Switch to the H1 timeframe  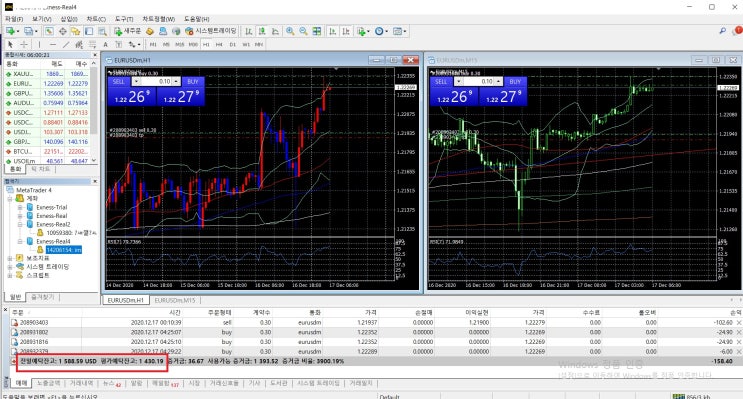click(x=206, y=45)
